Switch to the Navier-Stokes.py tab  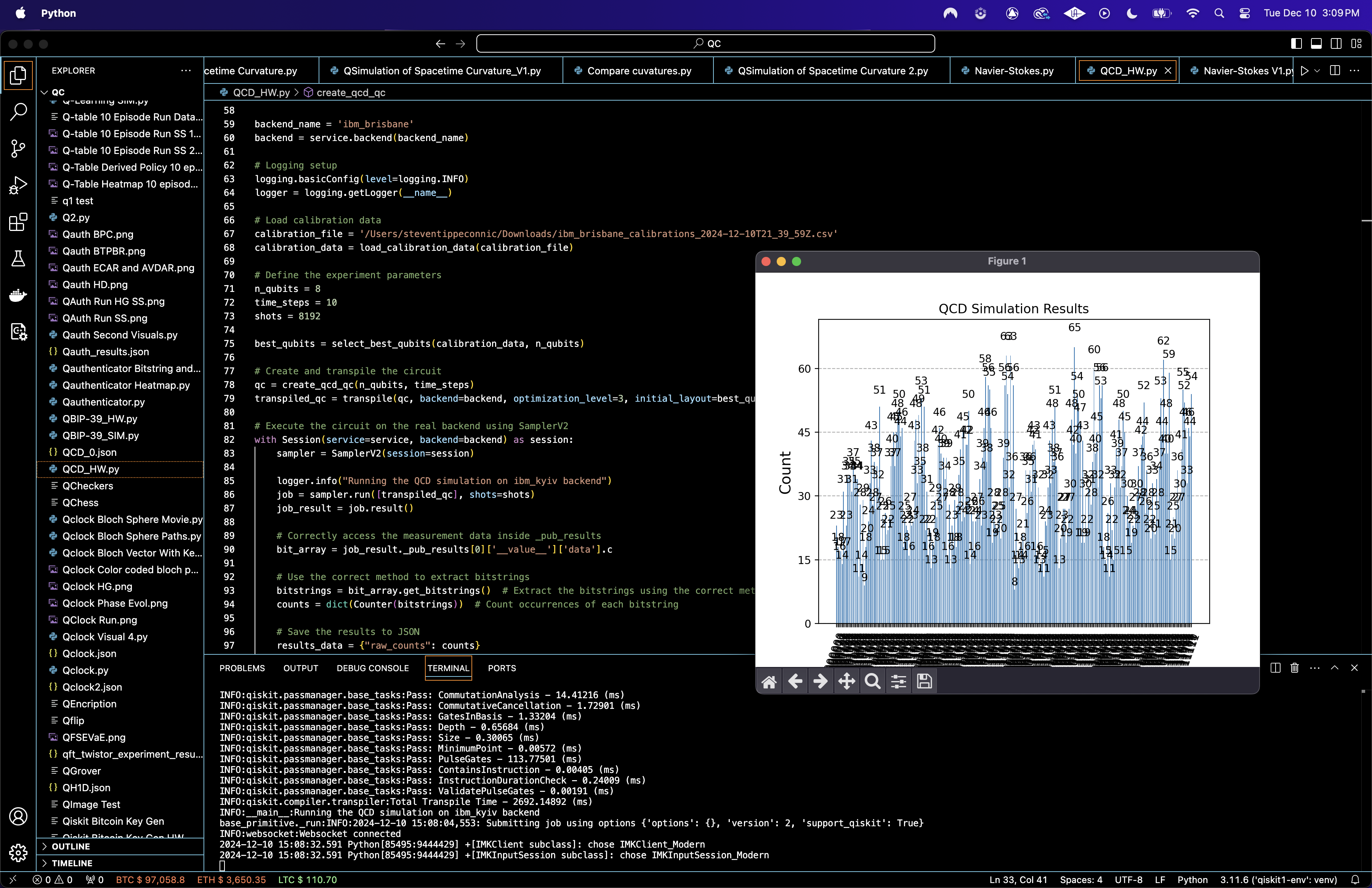(x=1013, y=71)
